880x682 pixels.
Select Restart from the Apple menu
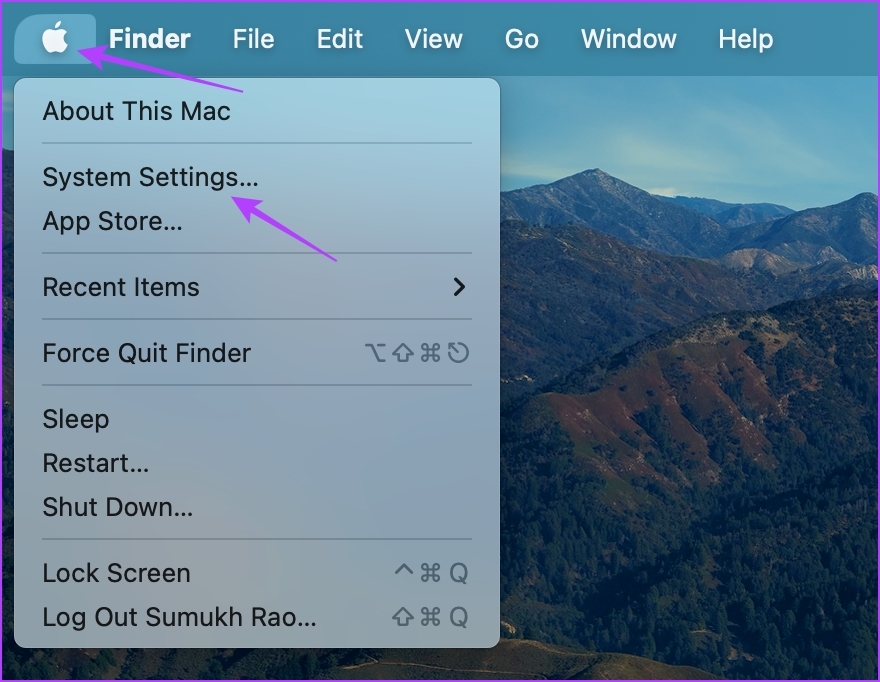(95, 463)
